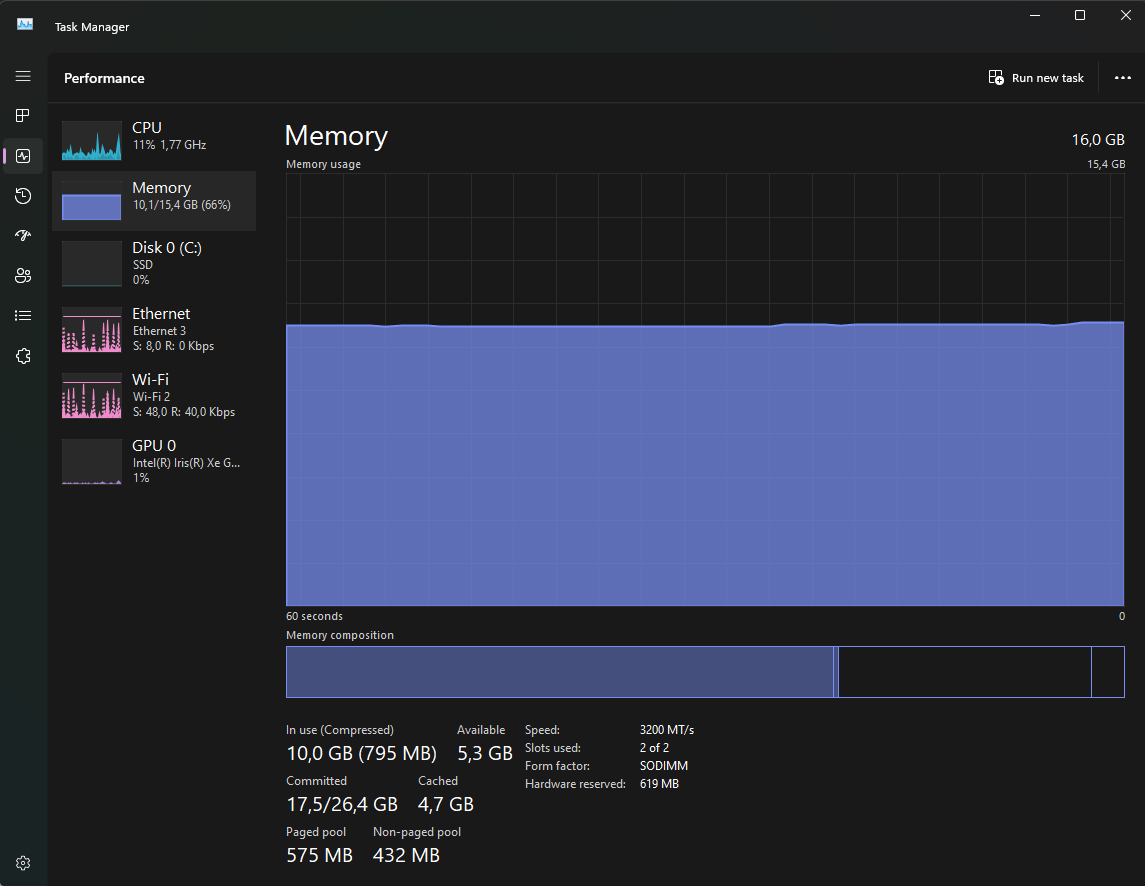
Task: Open the Details page list icon
Action: pyautogui.click(x=23, y=316)
